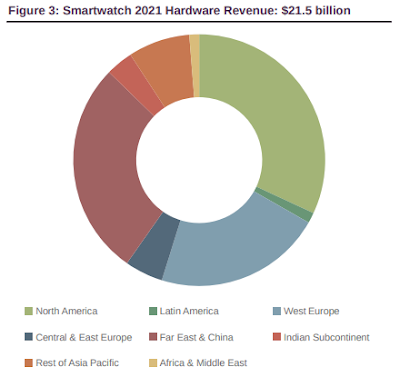Click the Far East & China legend text
The width and height of the screenshot is (400, 377).
[x=196, y=337]
